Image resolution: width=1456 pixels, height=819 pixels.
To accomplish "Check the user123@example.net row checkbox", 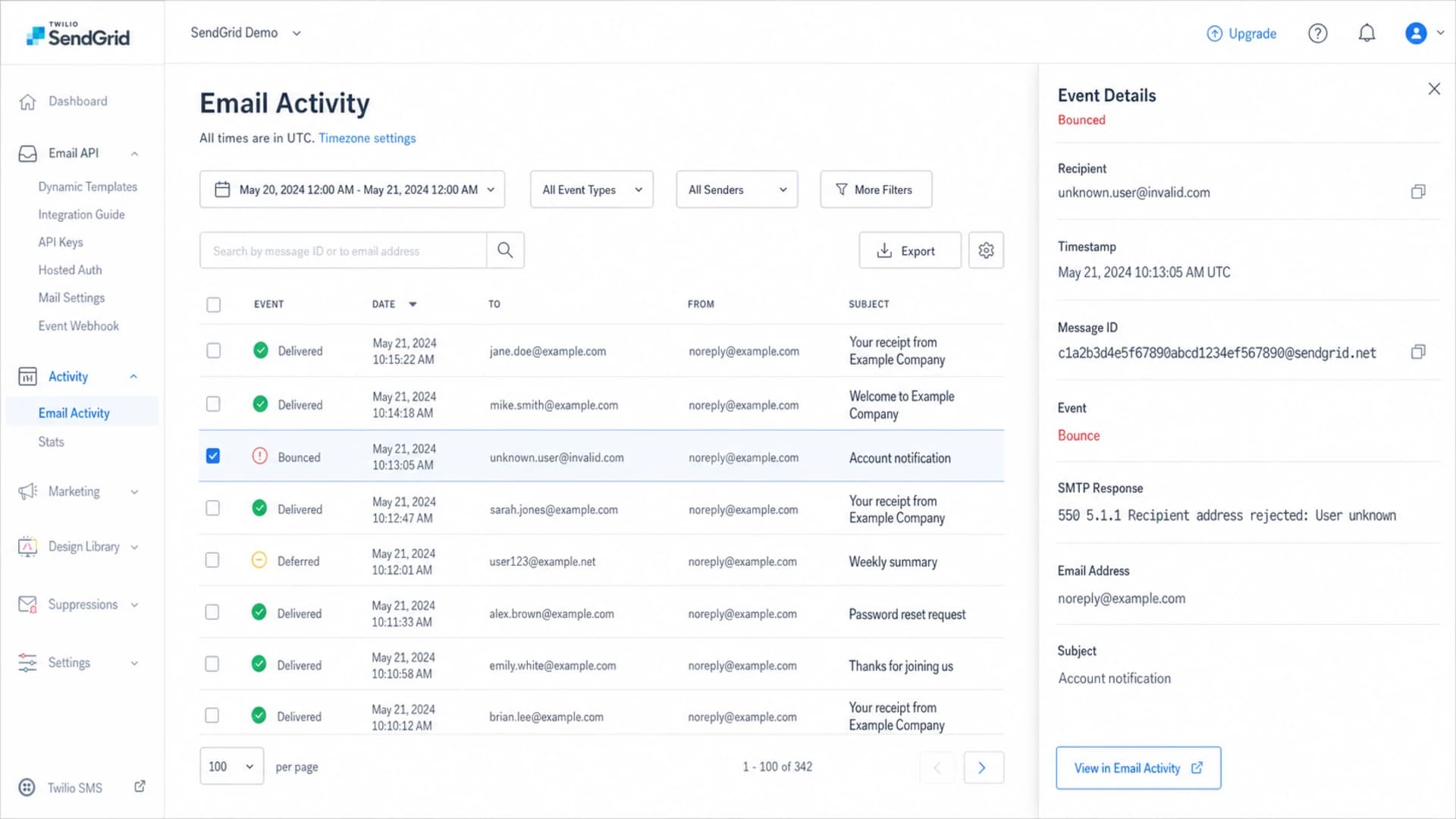I will tap(212, 560).
